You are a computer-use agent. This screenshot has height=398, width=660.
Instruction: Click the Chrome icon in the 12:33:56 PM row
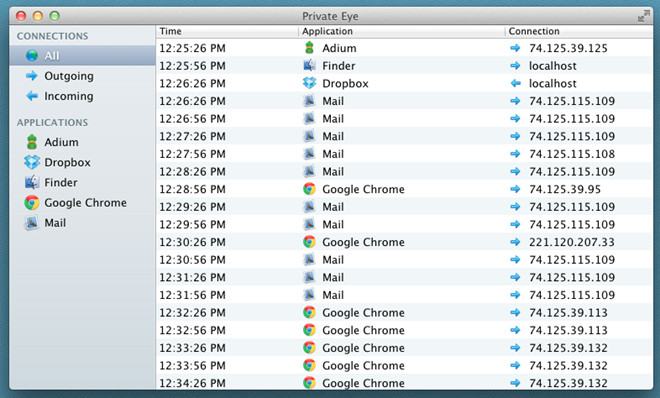click(x=309, y=365)
